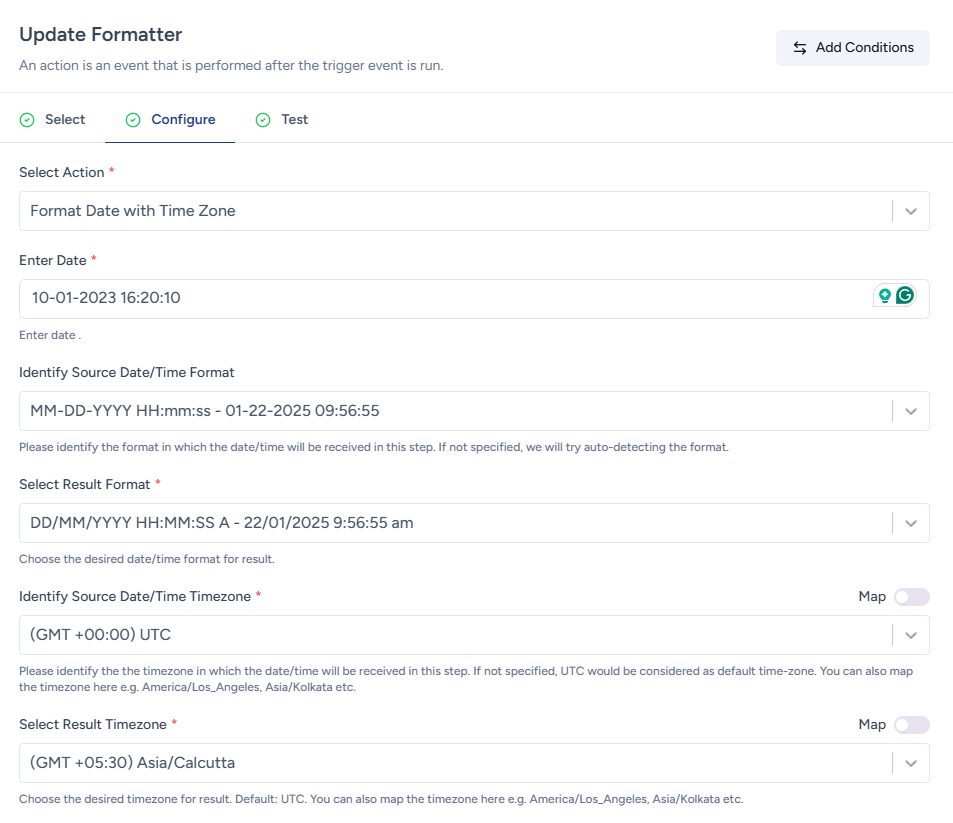Open the Source Date/Time Format dropdown arrow
This screenshot has height=823, width=953.
910,411
